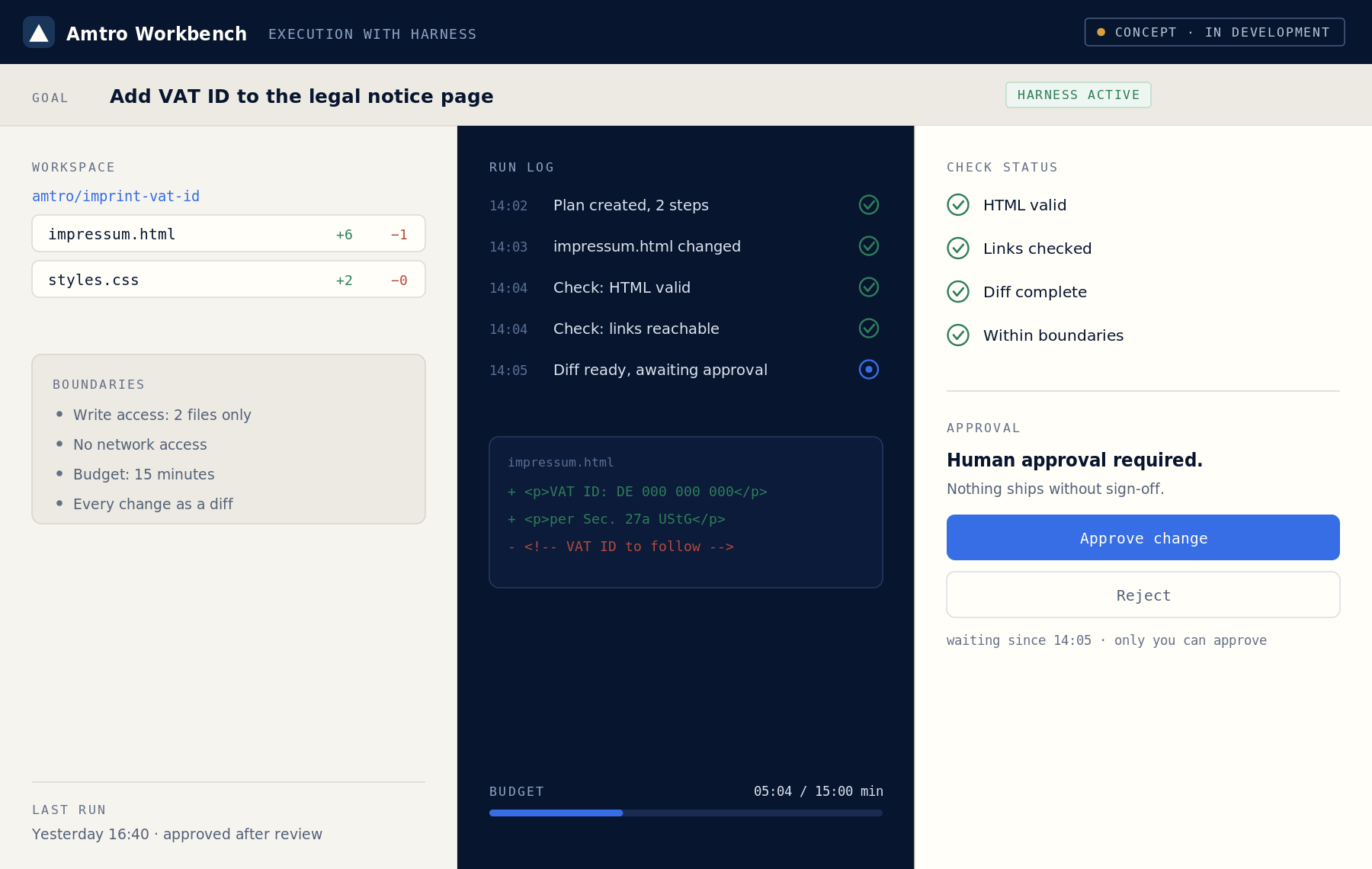Click the budget progress bar

click(x=686, y=813)
